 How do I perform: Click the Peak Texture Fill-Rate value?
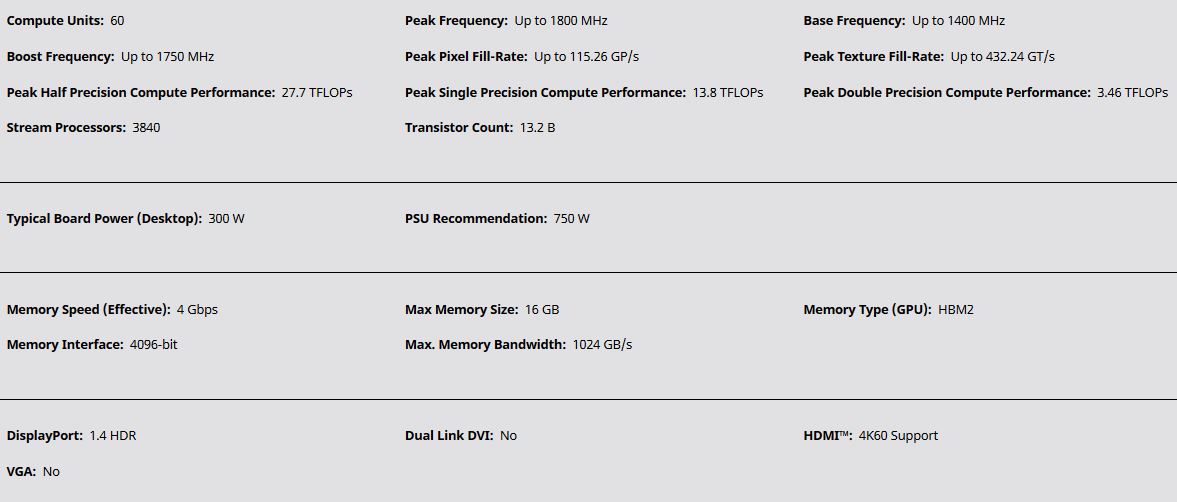click(x=1002, y=56)
